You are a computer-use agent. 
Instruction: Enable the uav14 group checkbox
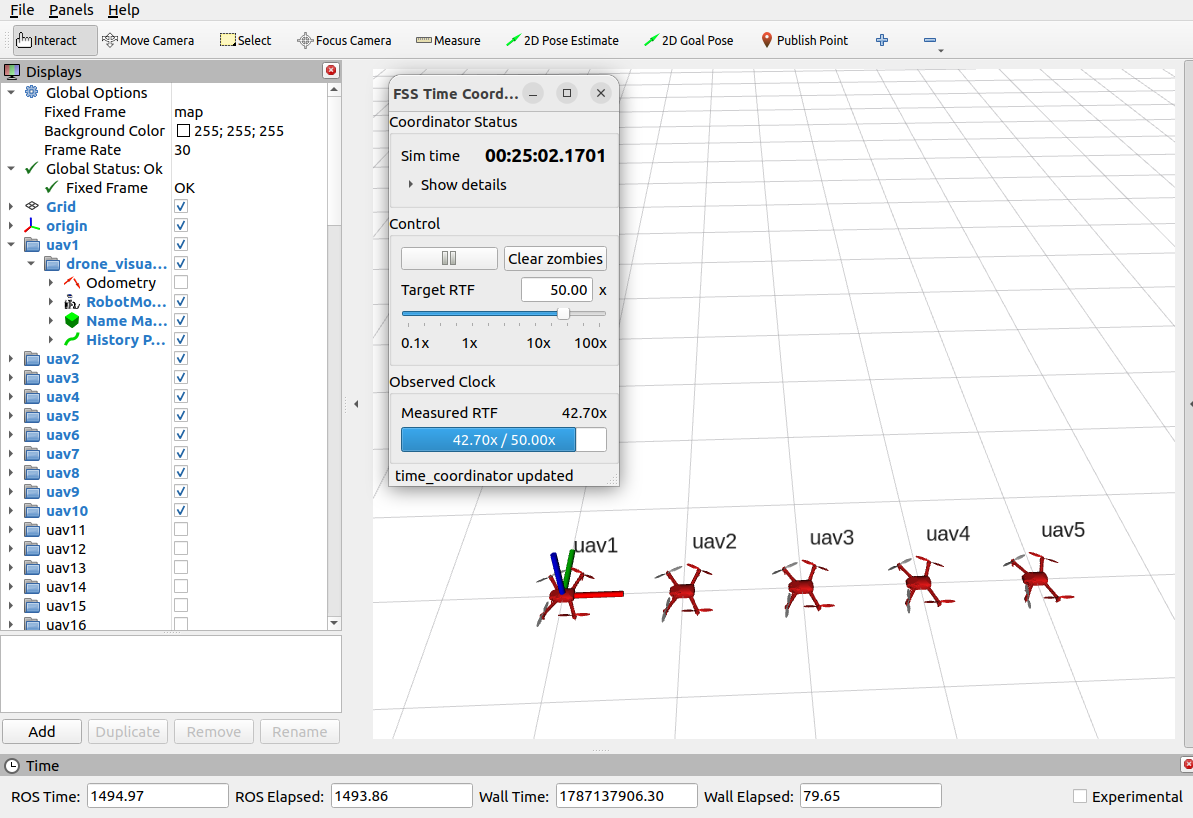pos(181,587)
